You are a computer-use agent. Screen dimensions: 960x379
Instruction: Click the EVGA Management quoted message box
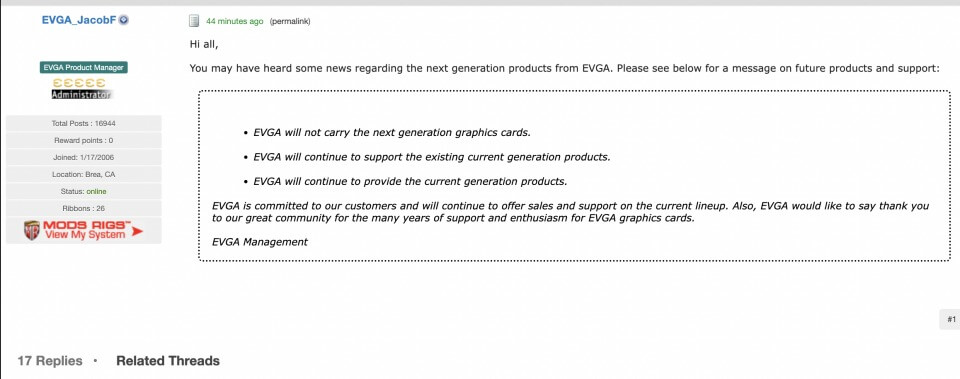(x=574, y=176)
